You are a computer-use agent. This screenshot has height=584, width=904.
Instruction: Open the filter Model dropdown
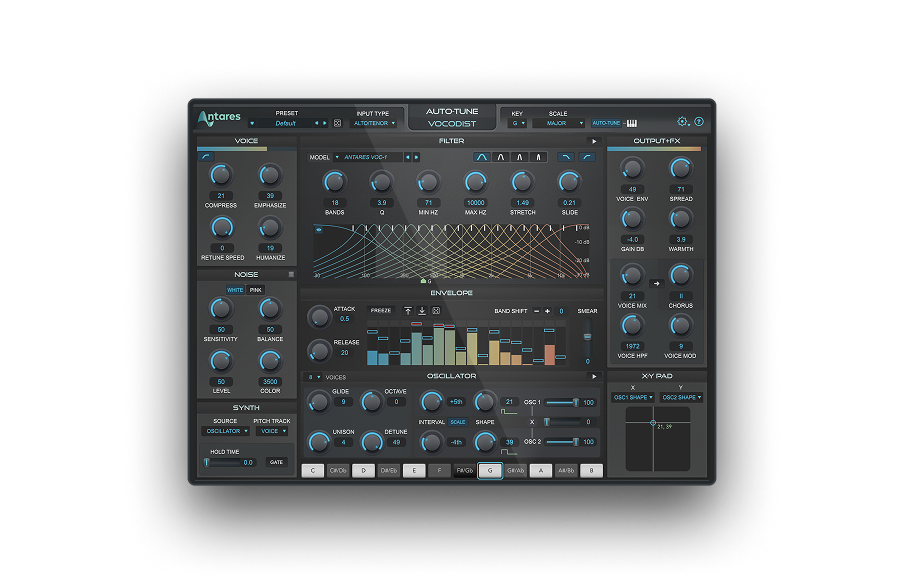click(368, 157)
